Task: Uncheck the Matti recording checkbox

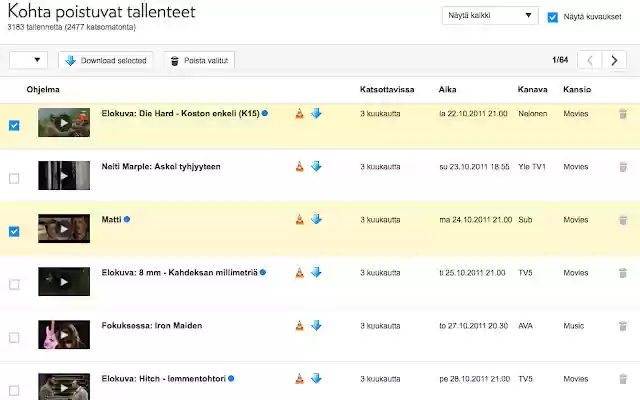Action: point(14,231)
